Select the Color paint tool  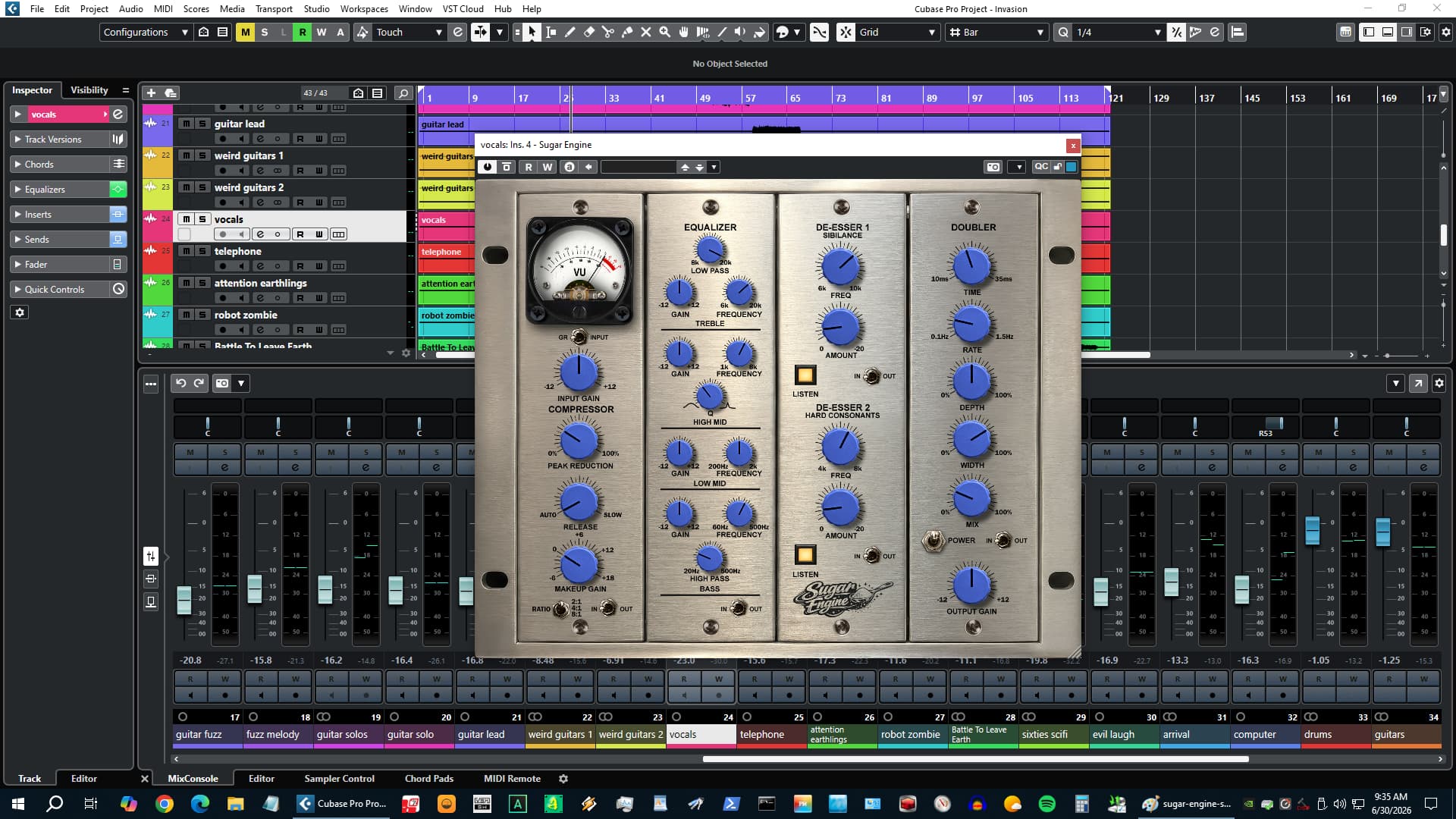point(759,32)
